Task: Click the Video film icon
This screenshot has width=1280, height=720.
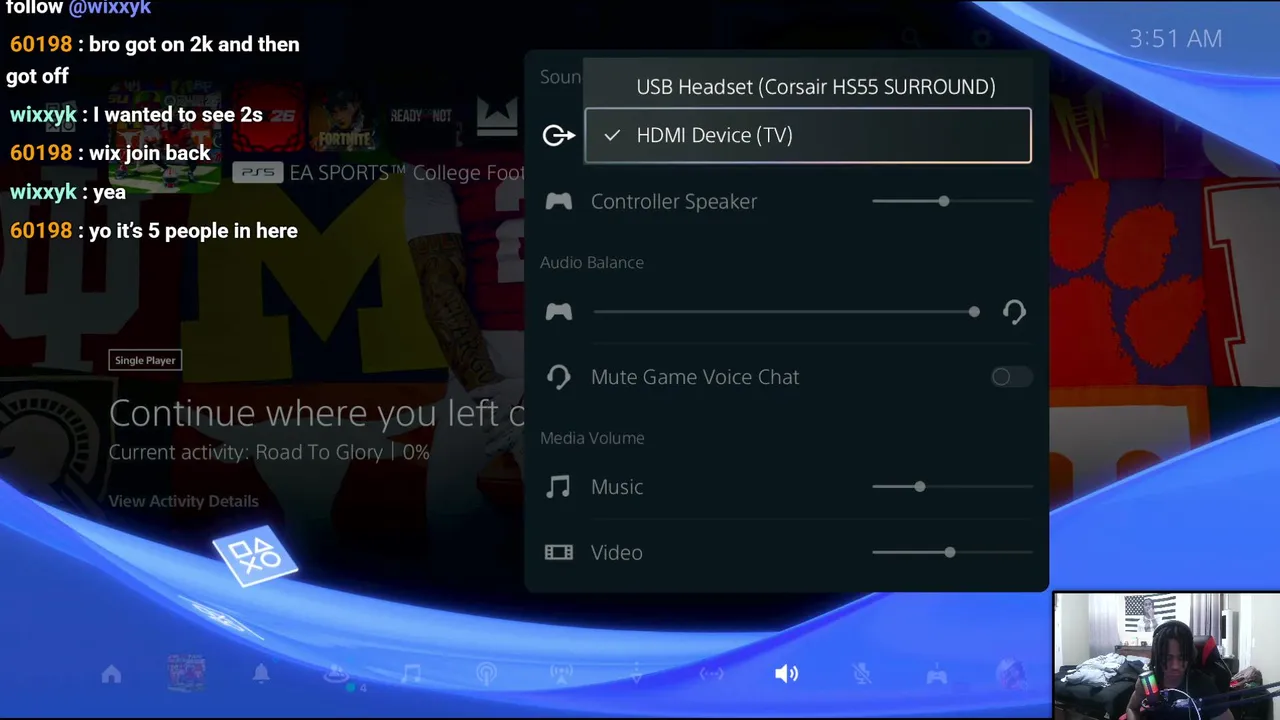Action: (x=558, y=552)
